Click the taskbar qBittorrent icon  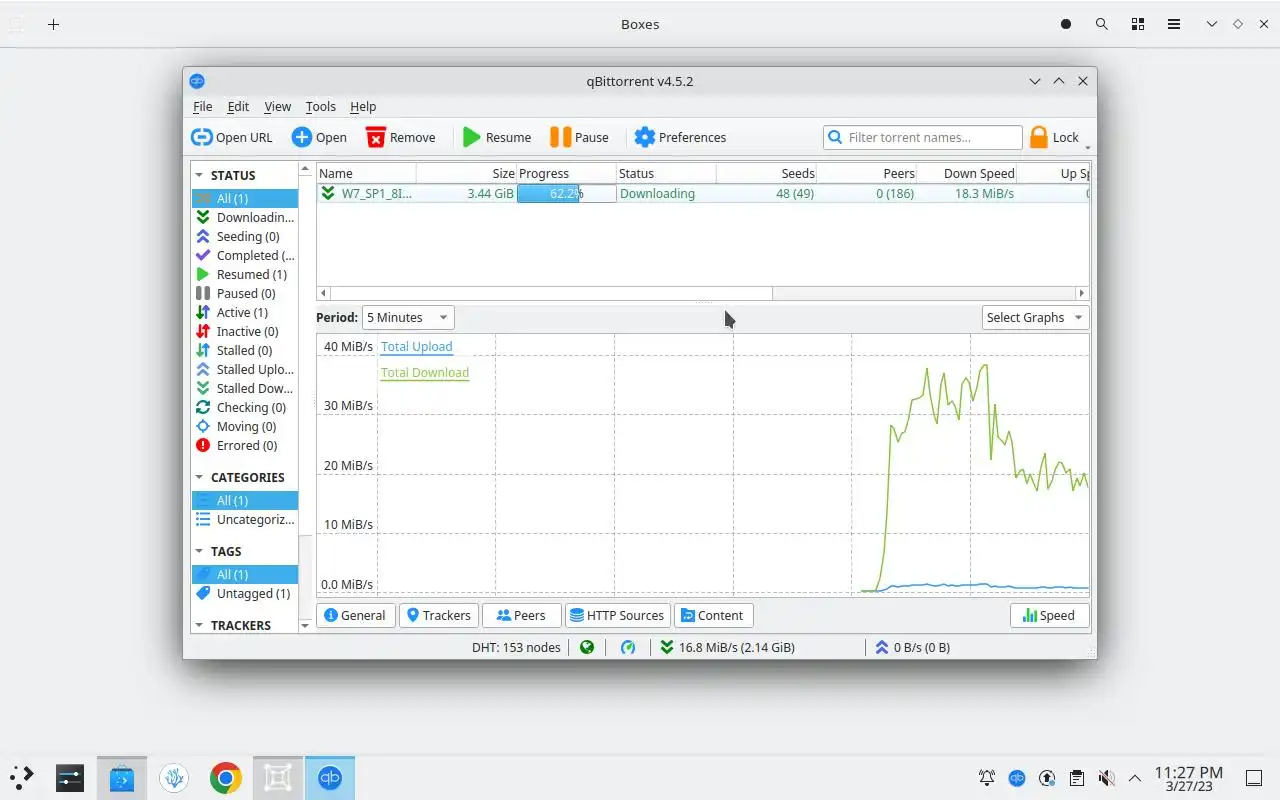pos(330,778)
